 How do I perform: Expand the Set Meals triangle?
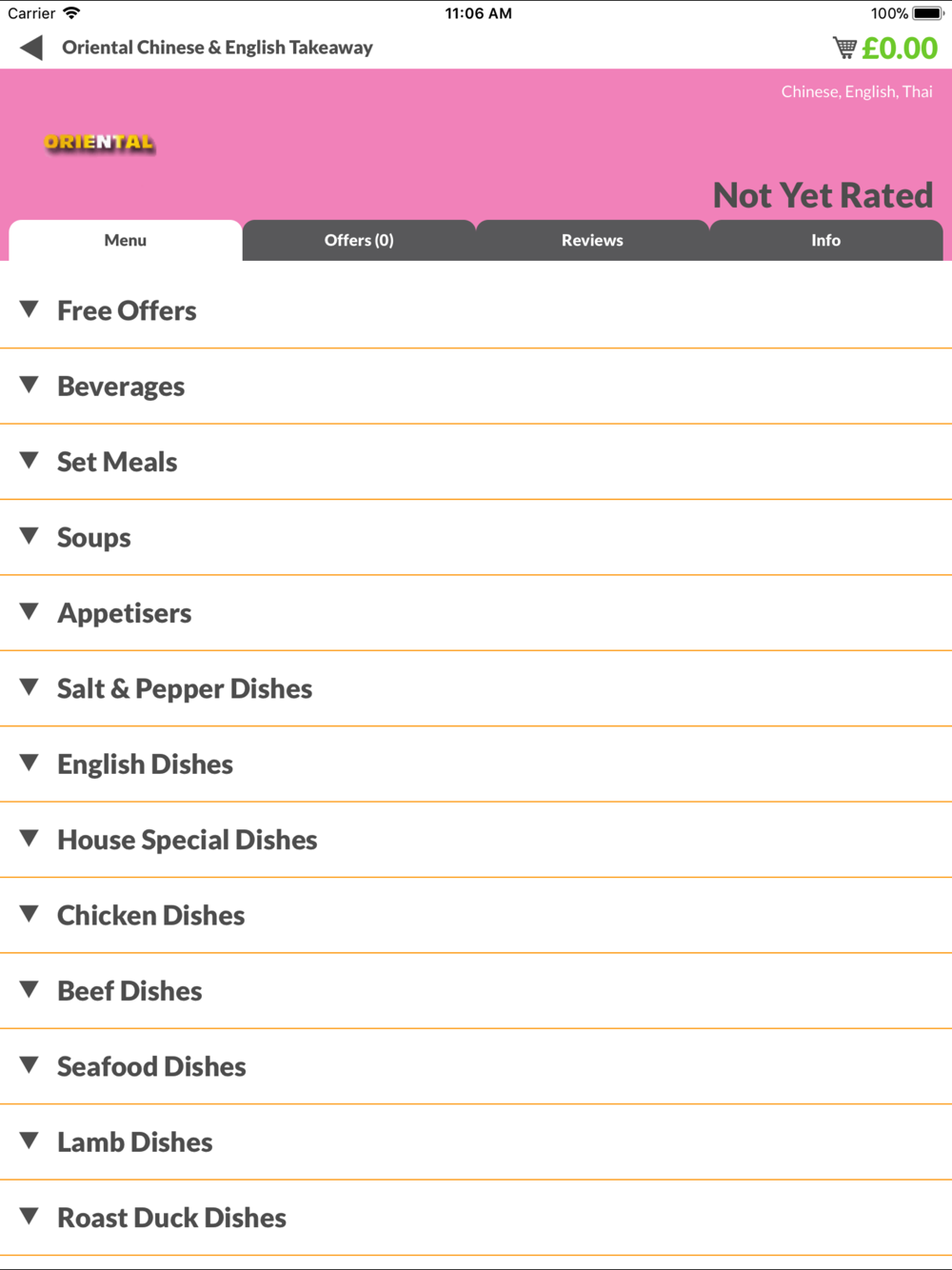click(30, 461)
